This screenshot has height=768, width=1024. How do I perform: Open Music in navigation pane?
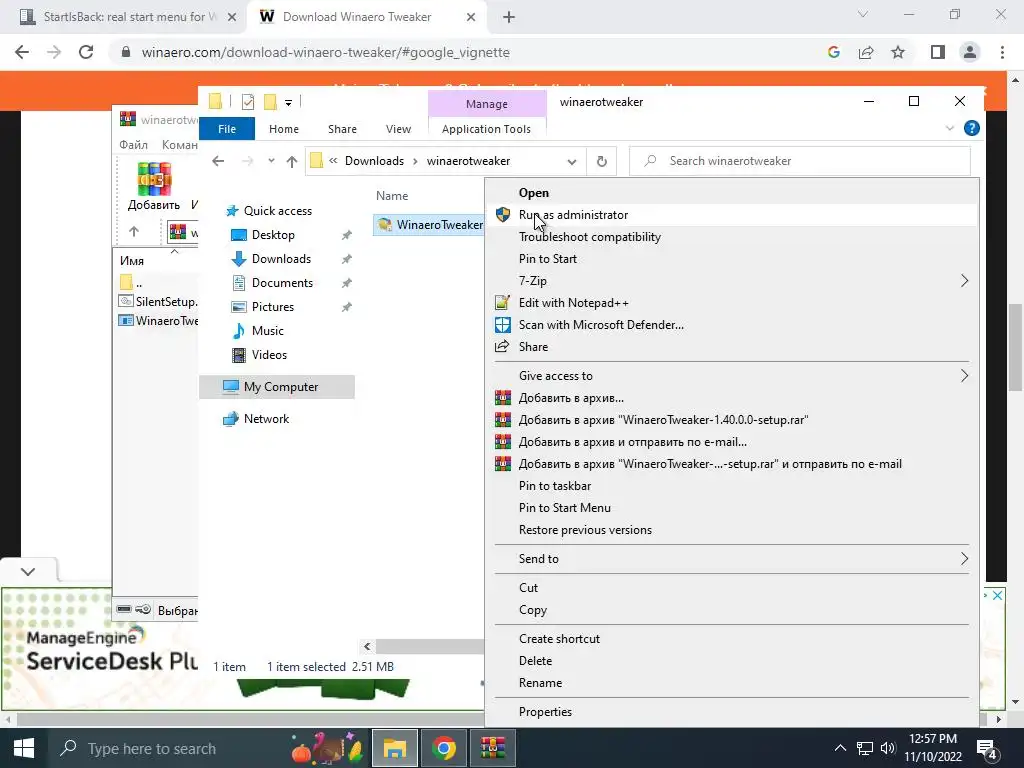coord(268,330)
